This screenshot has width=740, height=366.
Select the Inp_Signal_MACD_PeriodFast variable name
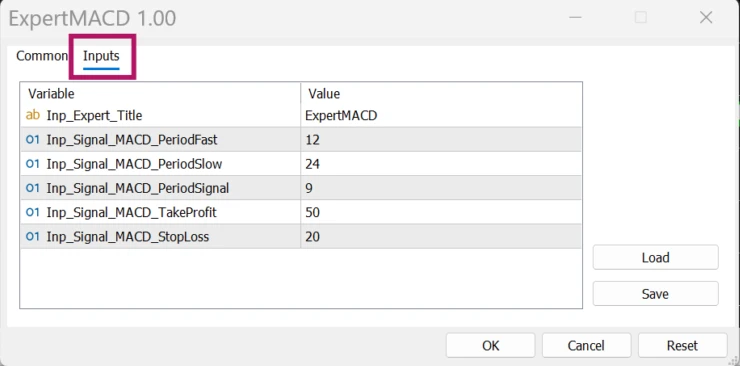(132, 140)
